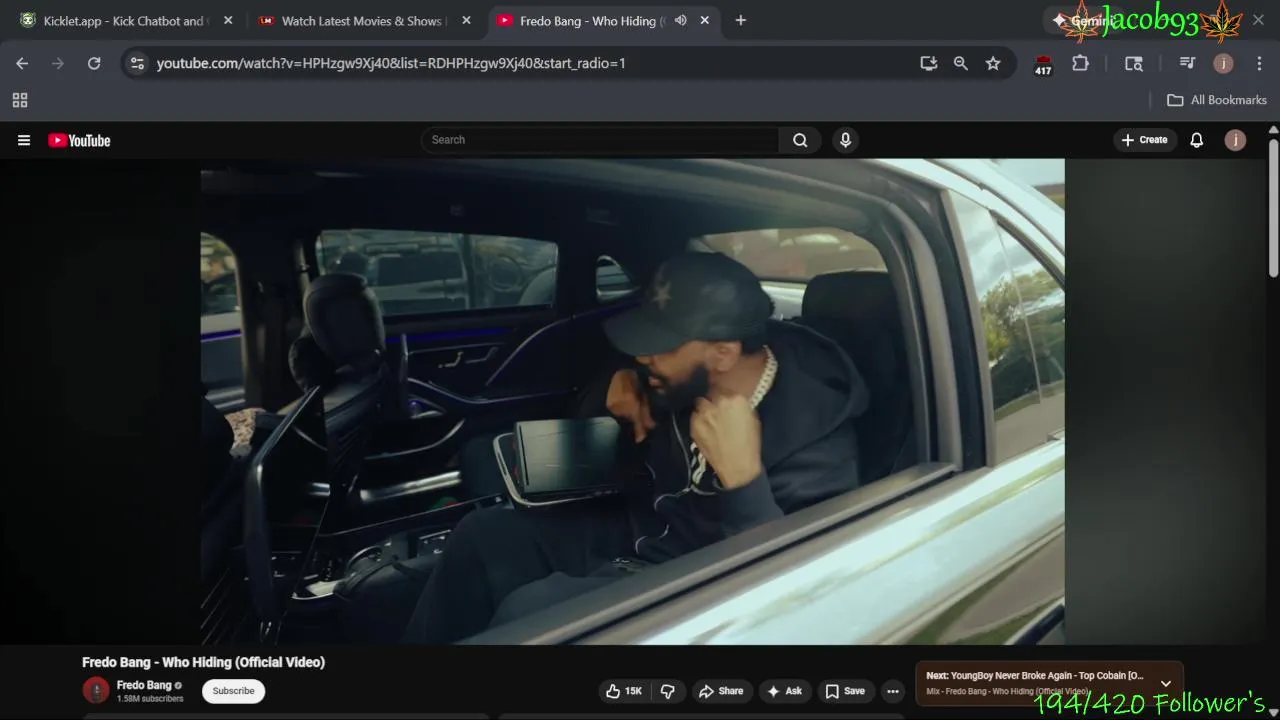This screenshot has width=1280, height=720.
Task: Install app icon in address bar
Action: (x=929, y=63)
